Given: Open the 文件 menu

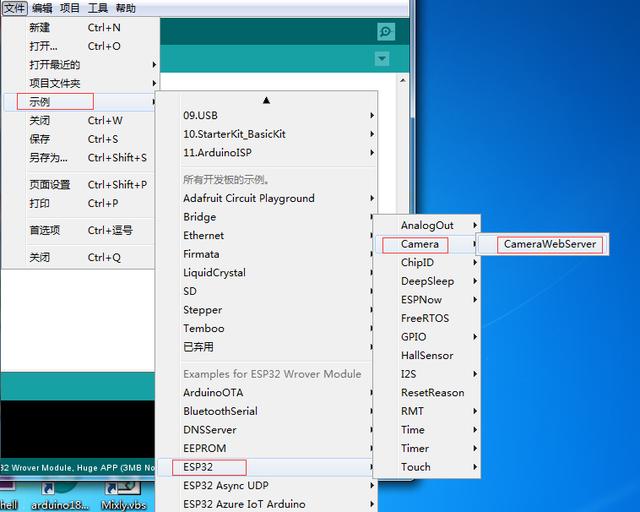Looking at the screenshot, I should (x=15, y=8).
